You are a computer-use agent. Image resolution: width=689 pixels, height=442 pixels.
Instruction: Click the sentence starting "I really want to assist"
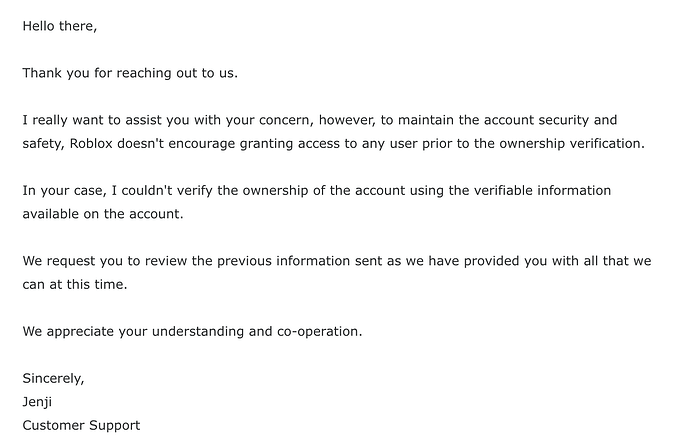click(x=120, y=120)
